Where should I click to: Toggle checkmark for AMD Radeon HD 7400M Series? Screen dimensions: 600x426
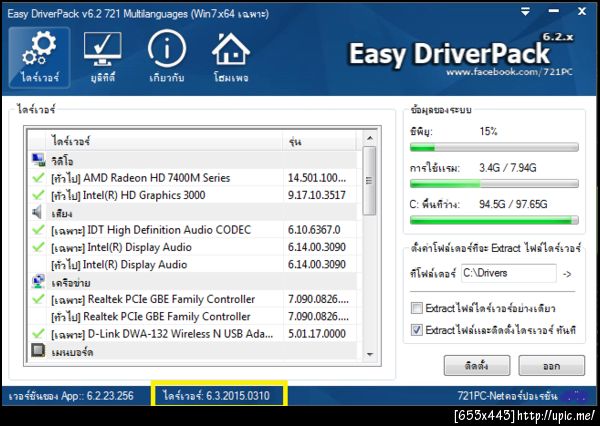pyautogui.click(x=38, y=178)
